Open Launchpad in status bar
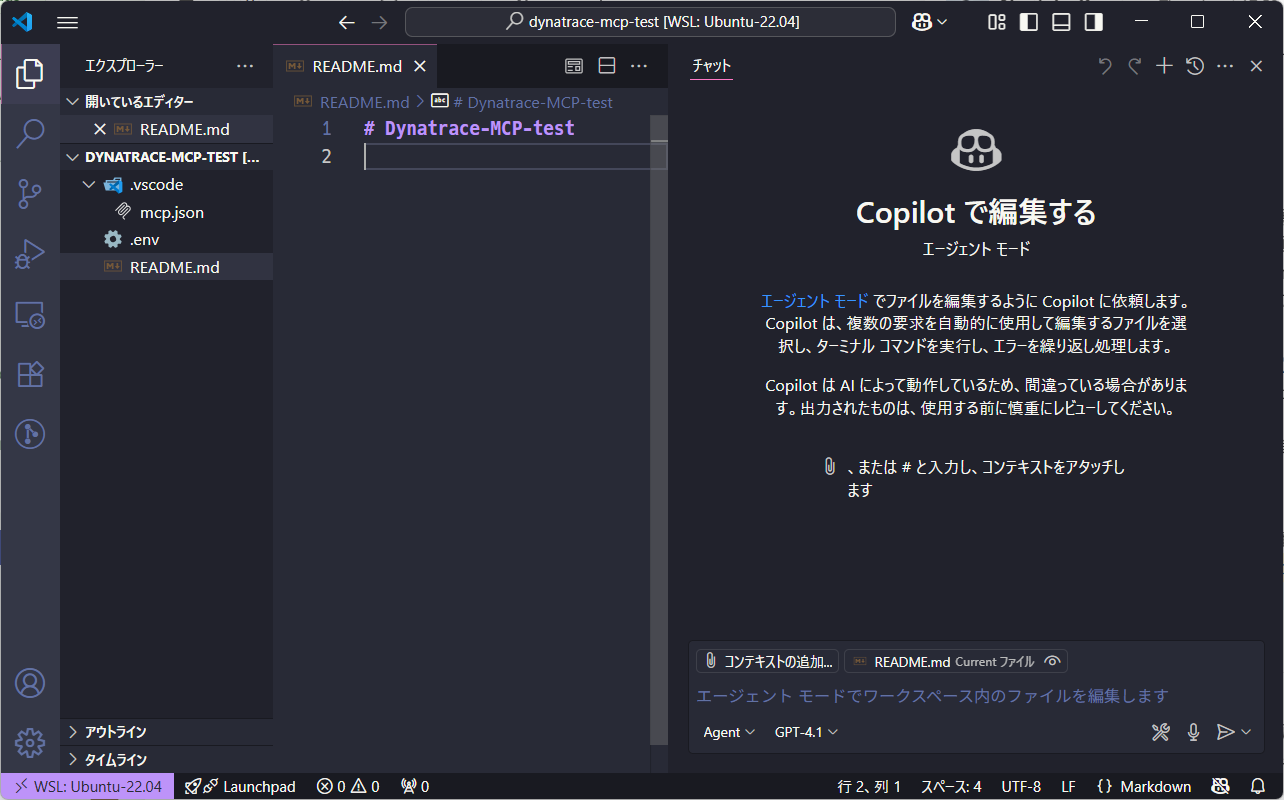1284x800 pixels. (241, 787)
